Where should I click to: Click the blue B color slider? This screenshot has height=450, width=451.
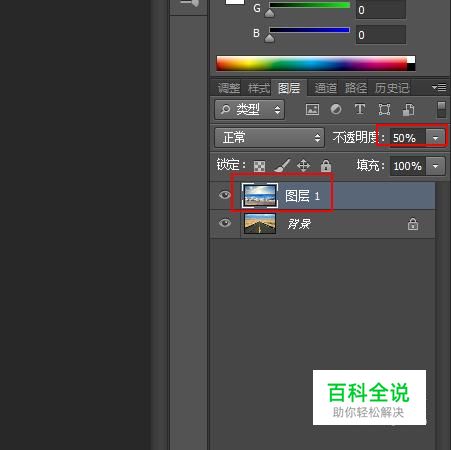(309, 30)
